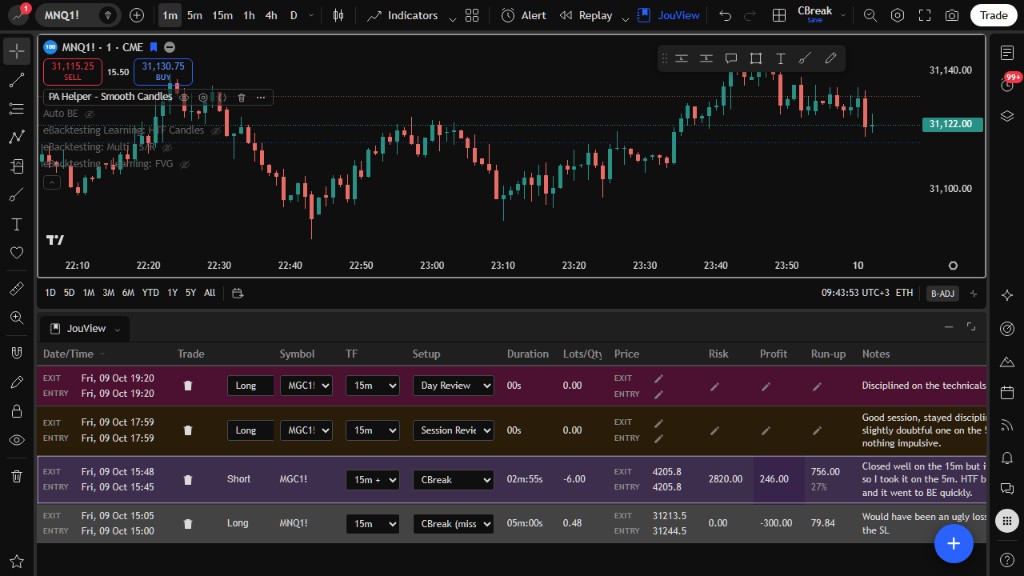Viewport: 1024px width, 576px height.
Task: Show the Auto BE indicator
Action: point(89,114)
